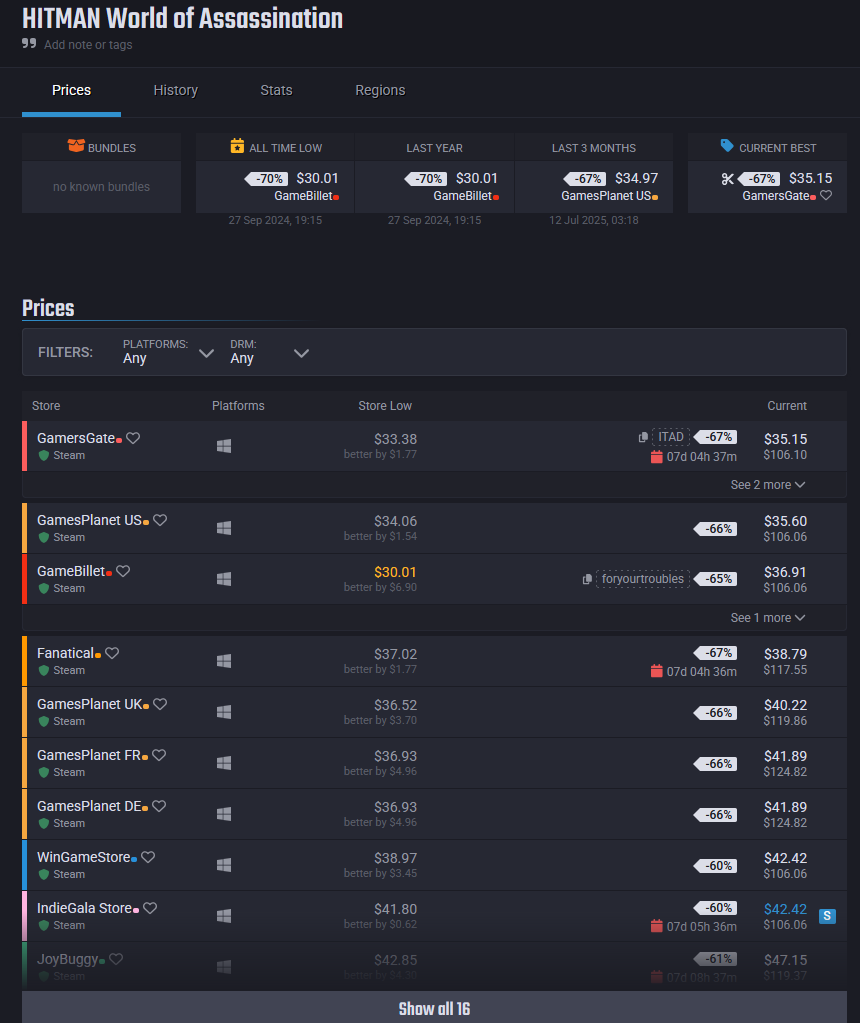Click the ITAD voucher code box
The image size is (860, 1023).
[x=671, y=437]
